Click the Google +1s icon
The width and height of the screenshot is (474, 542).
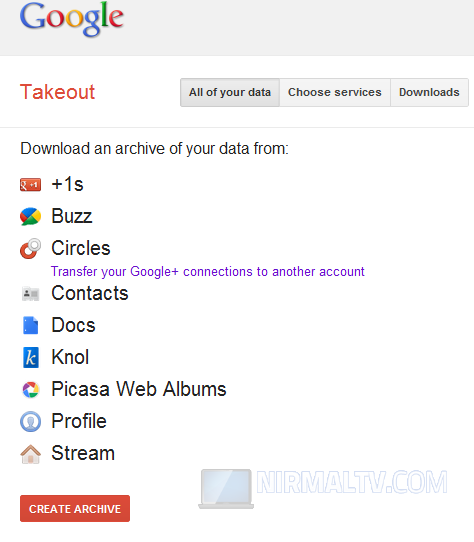tap(30, 185)
